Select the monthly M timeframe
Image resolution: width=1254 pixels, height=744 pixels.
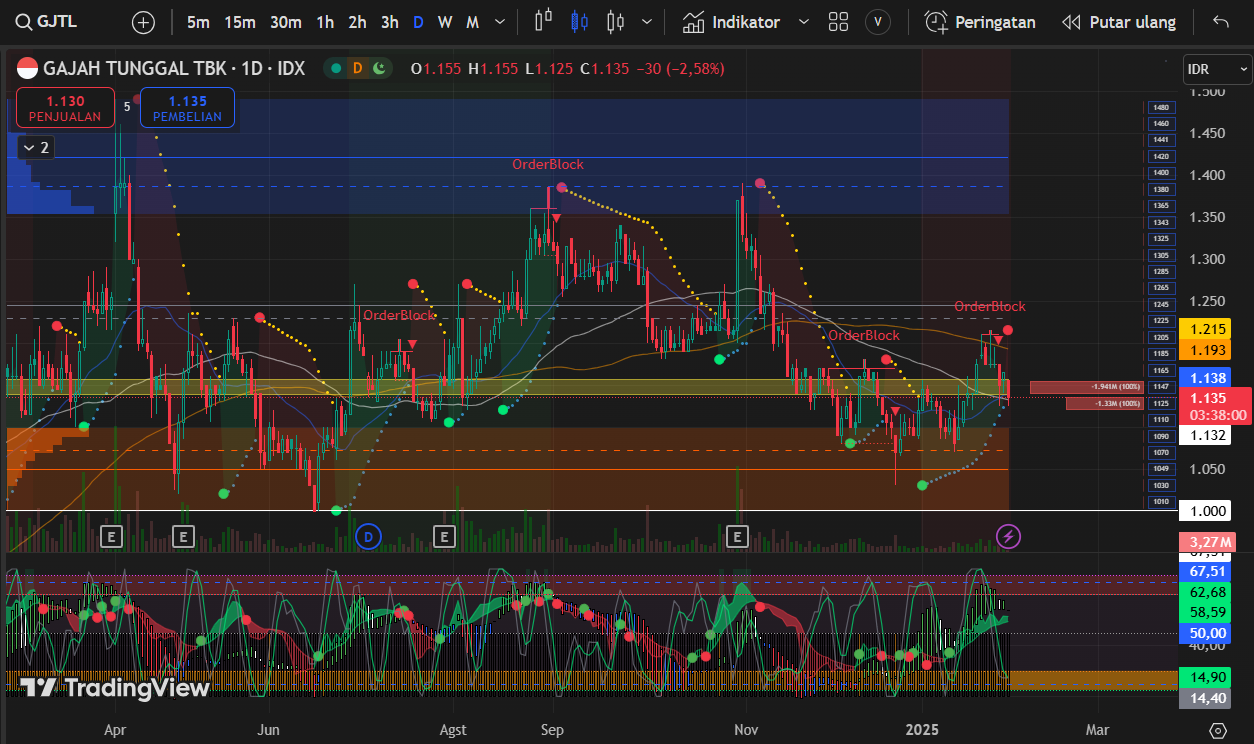tap(472, 22)
